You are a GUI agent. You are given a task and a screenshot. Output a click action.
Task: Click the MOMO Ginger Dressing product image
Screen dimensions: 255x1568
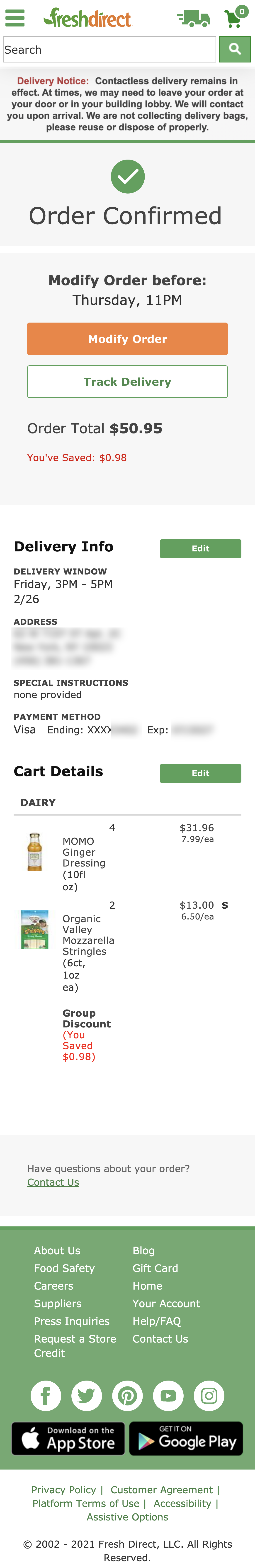point(35,852)
